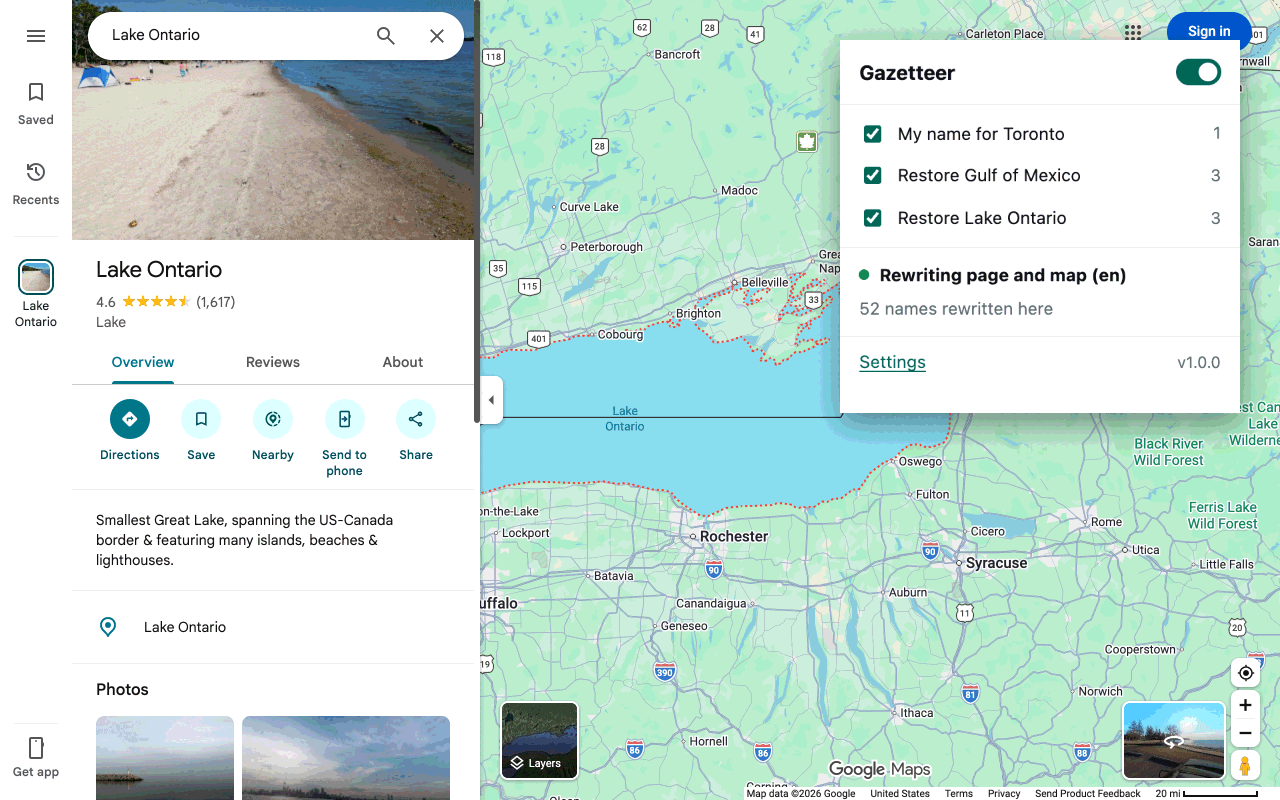This screenshot has height=800, width=1280.
Task: Click '52 names rewritten here' text
Action: tap(956, 309)
